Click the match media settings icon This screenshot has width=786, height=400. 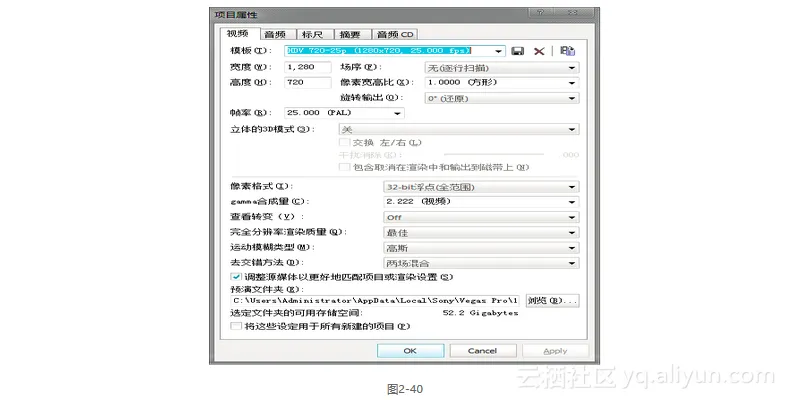click(x=567, y=51)
